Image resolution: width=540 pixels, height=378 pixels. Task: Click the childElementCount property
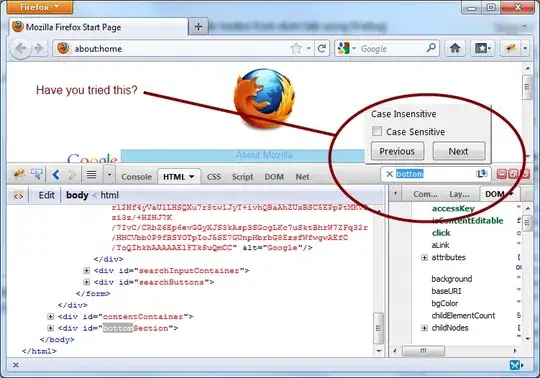point(464,316)
